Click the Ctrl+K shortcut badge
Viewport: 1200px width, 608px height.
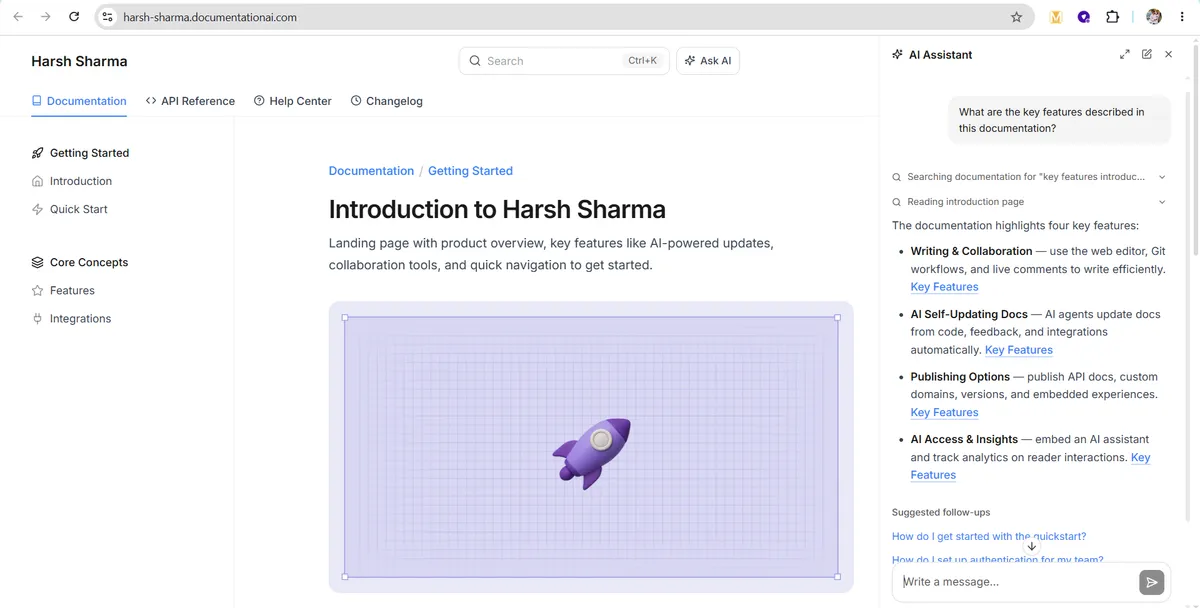coord(642,61)
